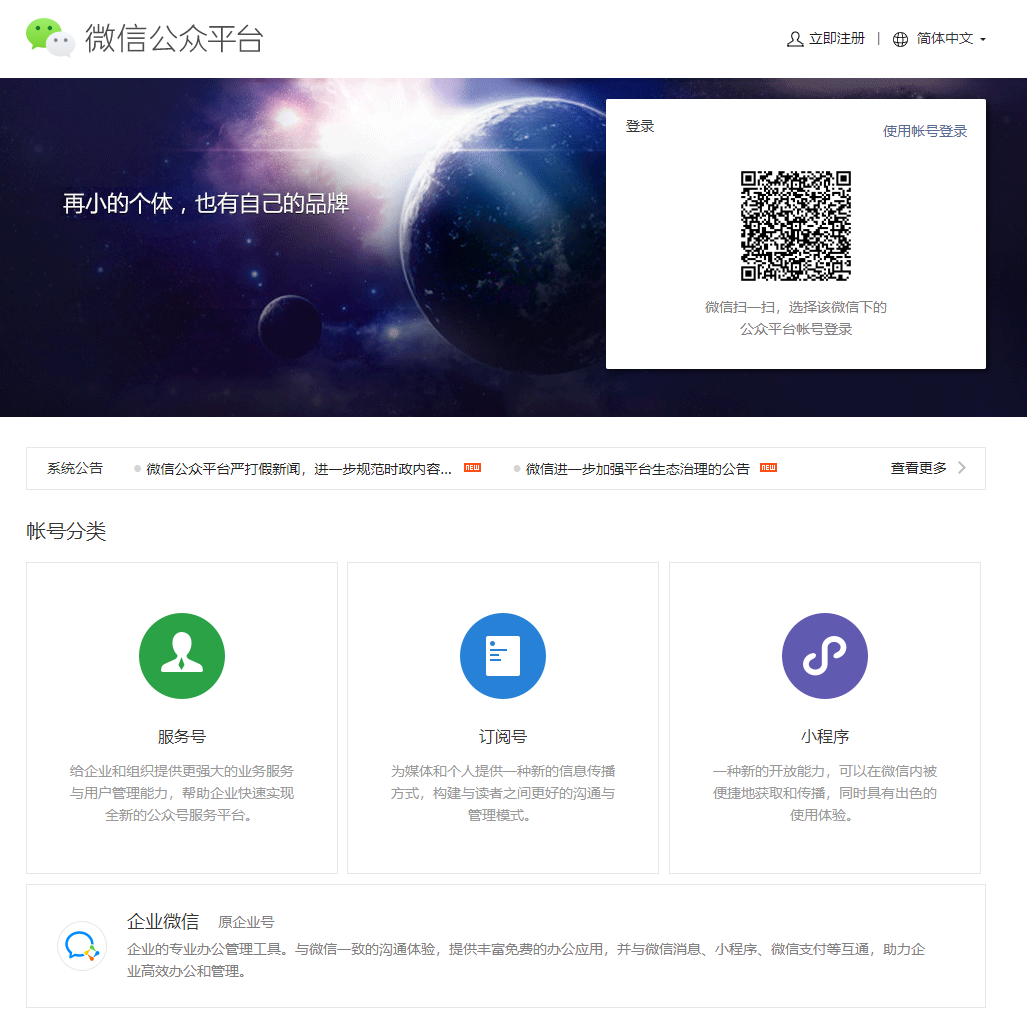Expand announcements with 查看更多 chevron
The height and width of the screenshot is (1015, 1027).
(x=961, y=468)
